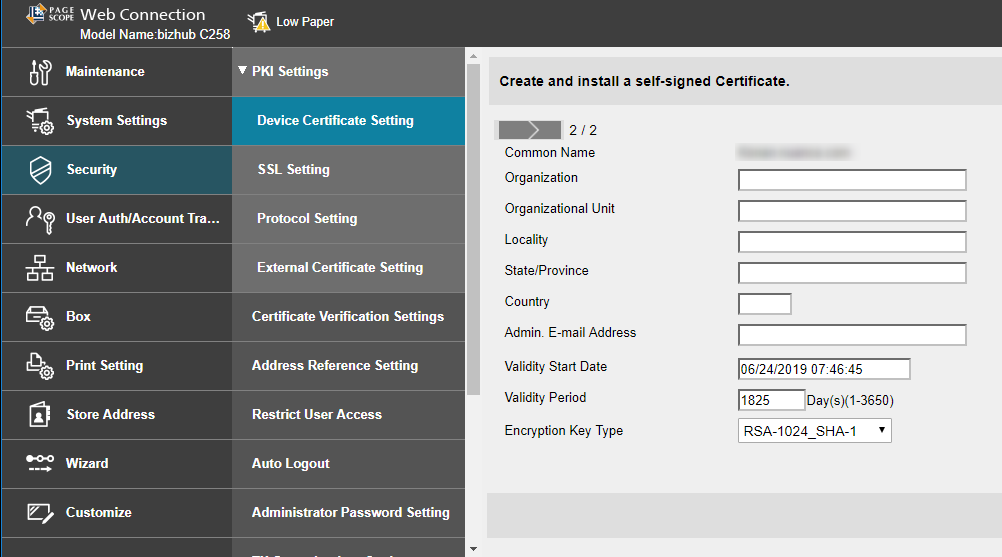Open User Auth/Account Track menu

tap(117, 218)
